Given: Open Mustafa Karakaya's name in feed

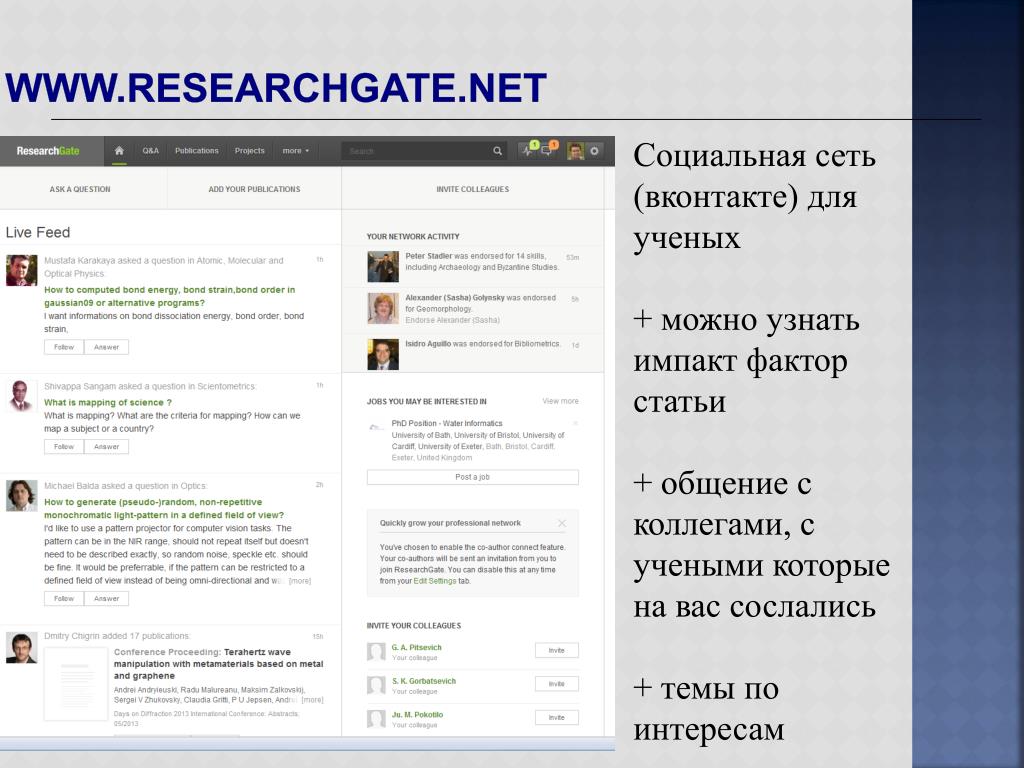Looking at the screenshot, I should (80, 261).
